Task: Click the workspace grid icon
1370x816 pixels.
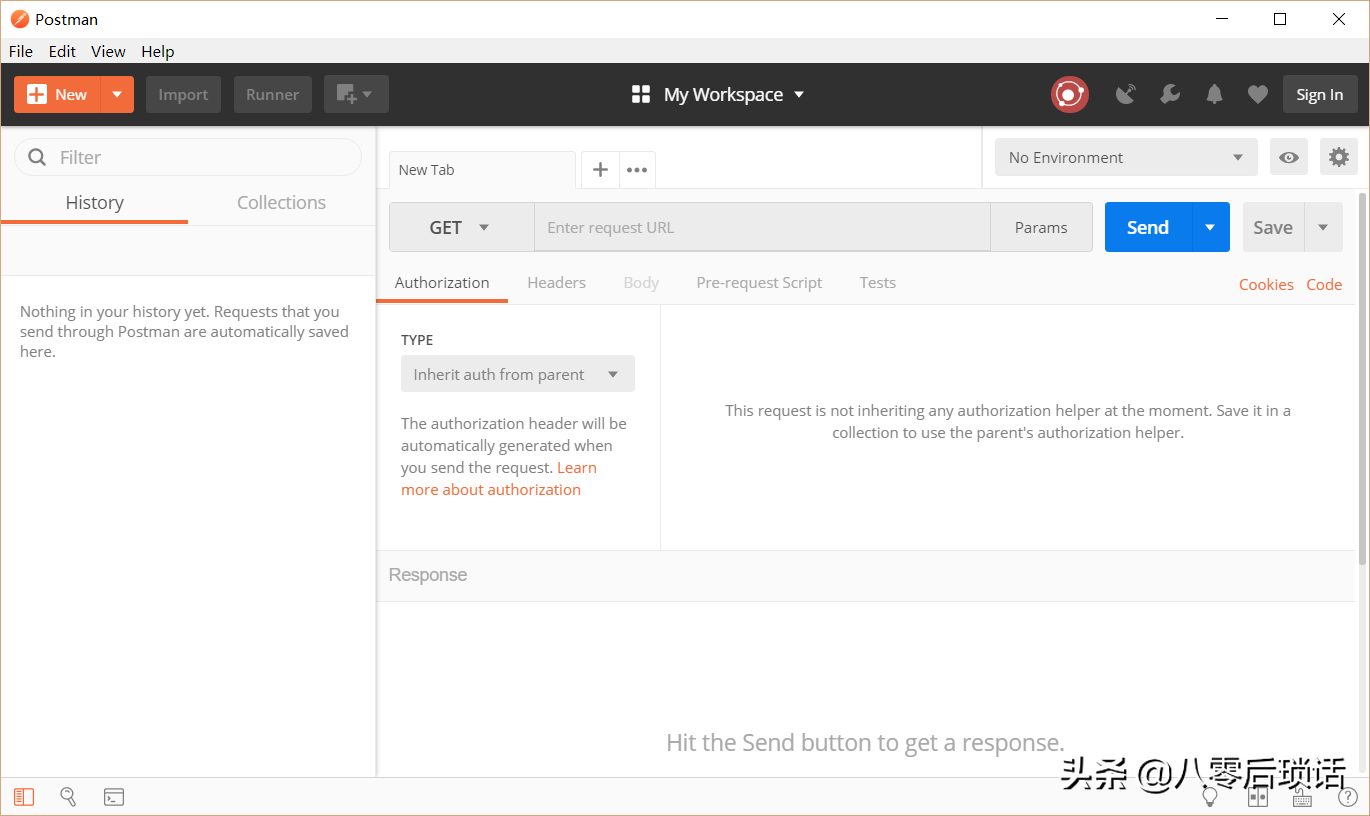Action: tap(641, 94)
